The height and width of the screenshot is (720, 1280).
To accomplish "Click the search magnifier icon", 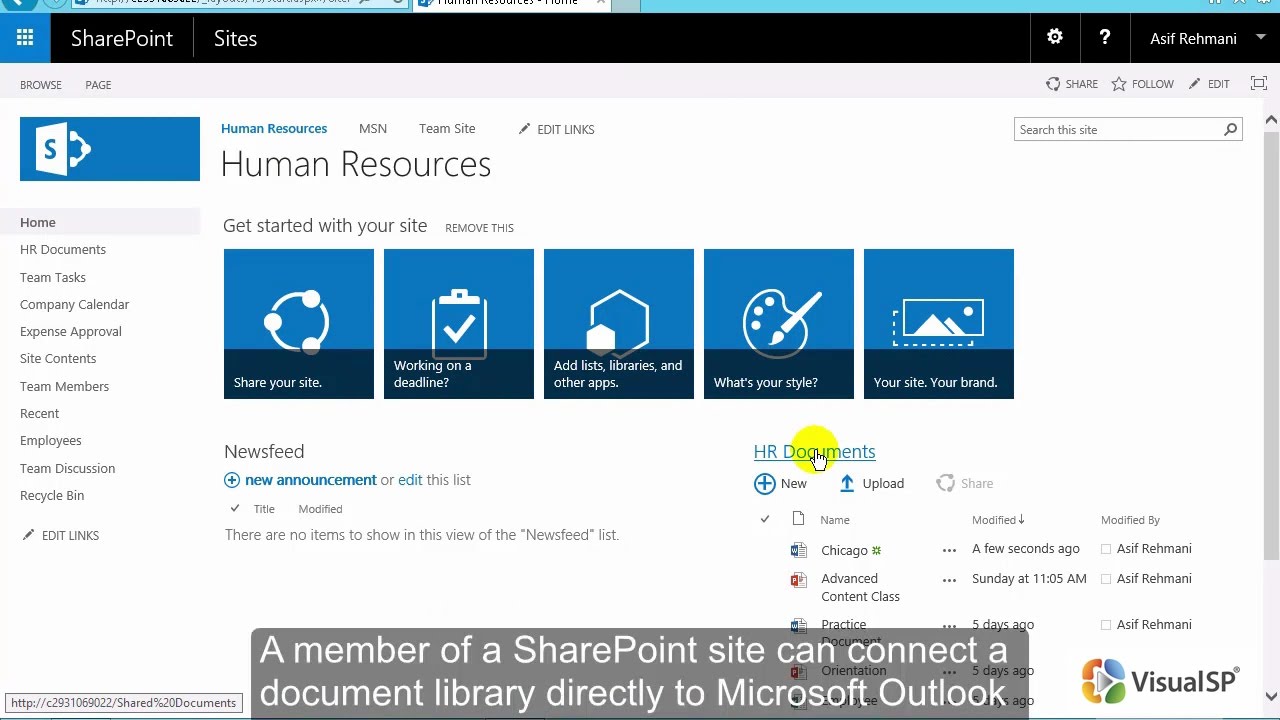I will coord(1231,129).
